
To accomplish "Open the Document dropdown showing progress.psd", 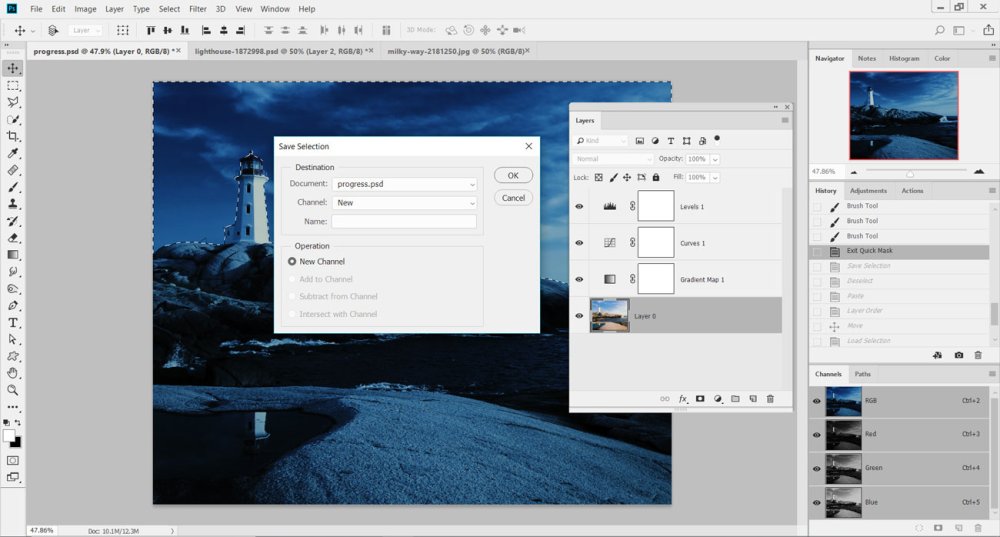I will coord(404,184).
